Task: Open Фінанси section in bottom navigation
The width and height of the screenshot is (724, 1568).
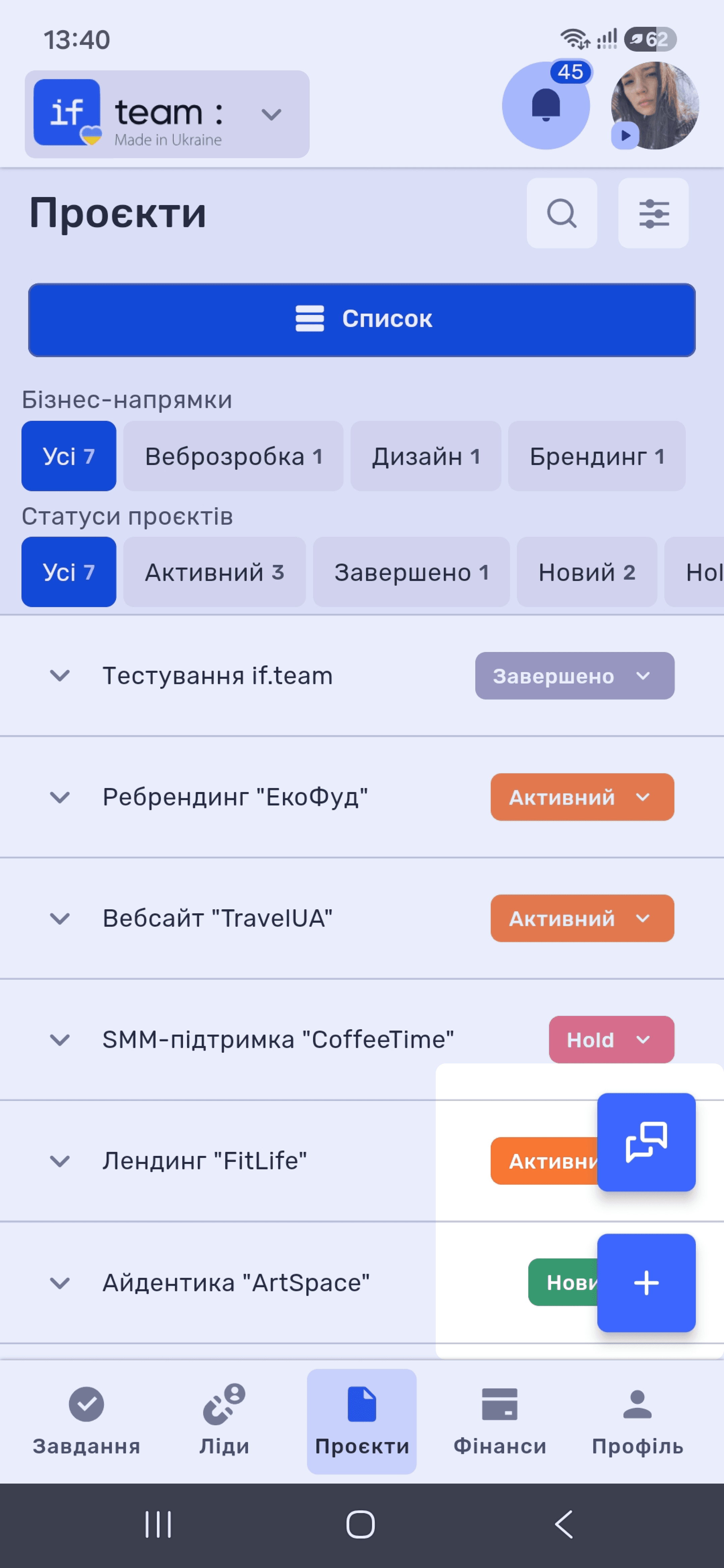Action: pyautogui.click(x=500, y=1421)
